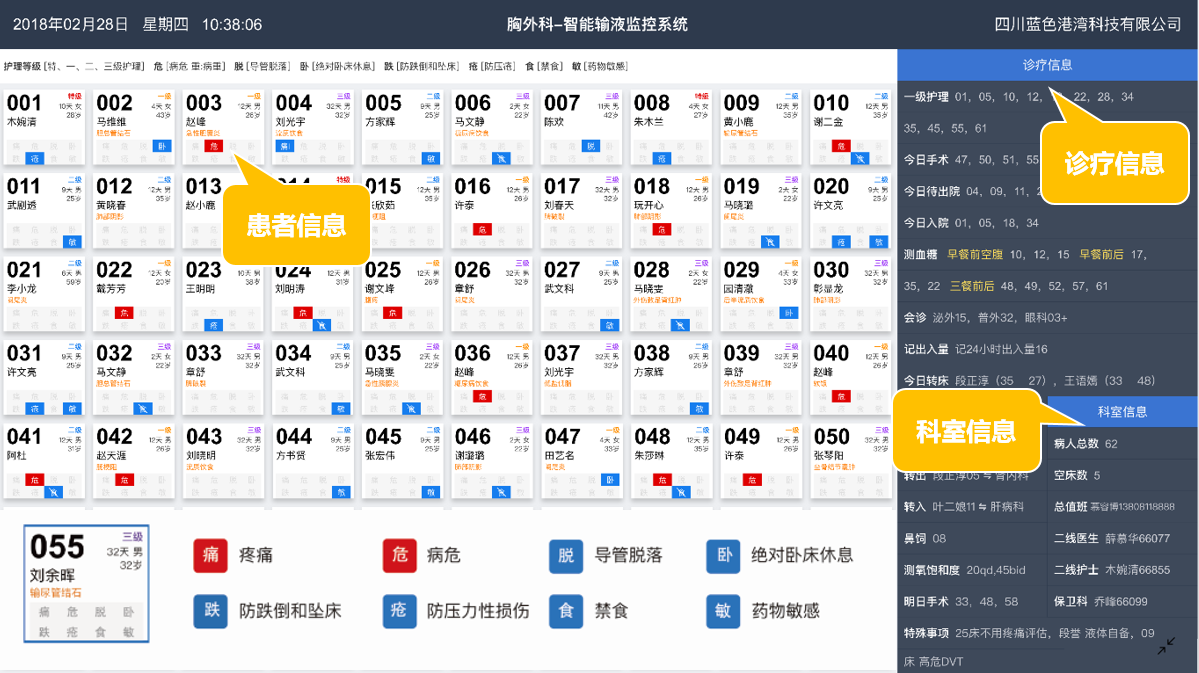
Task: Click the blue 痛 icon on bed 004 card
Action: coord(285,146)
